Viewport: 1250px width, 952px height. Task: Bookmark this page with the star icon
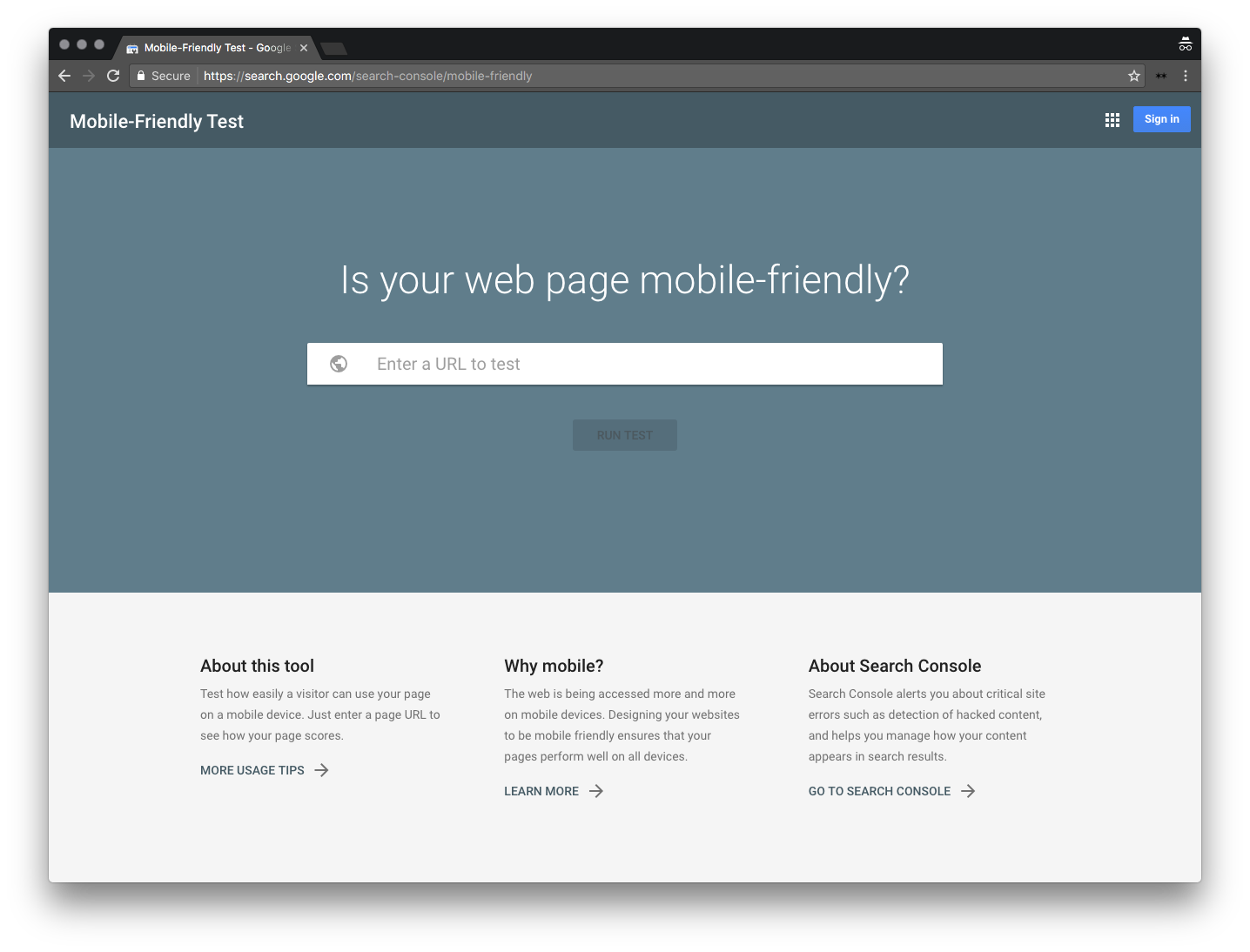coord(1134,76)
